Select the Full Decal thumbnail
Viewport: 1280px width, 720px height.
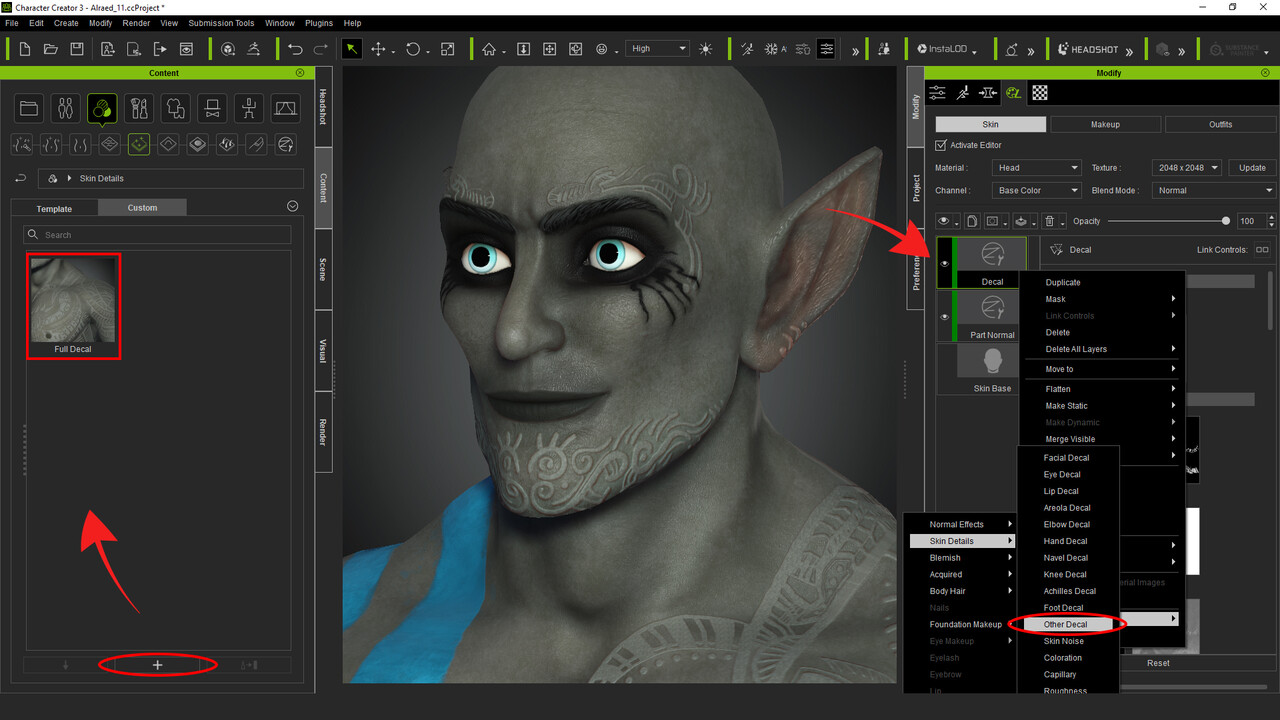tap(73, 306)
